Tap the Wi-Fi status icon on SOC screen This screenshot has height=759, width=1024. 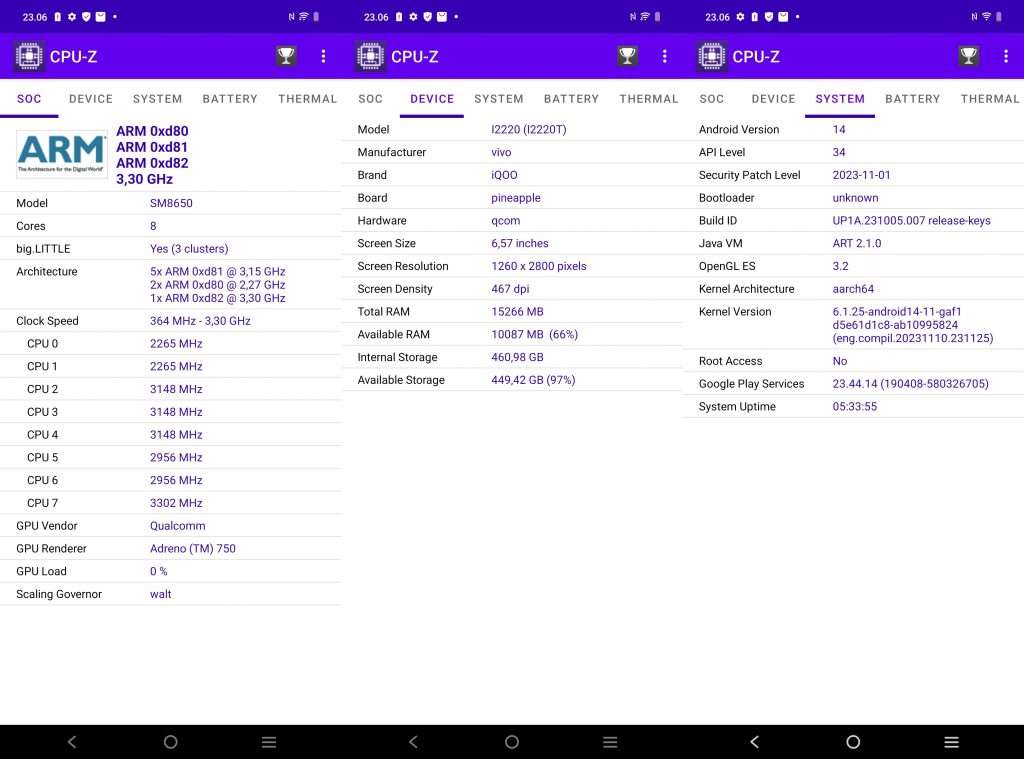point(304,17)
